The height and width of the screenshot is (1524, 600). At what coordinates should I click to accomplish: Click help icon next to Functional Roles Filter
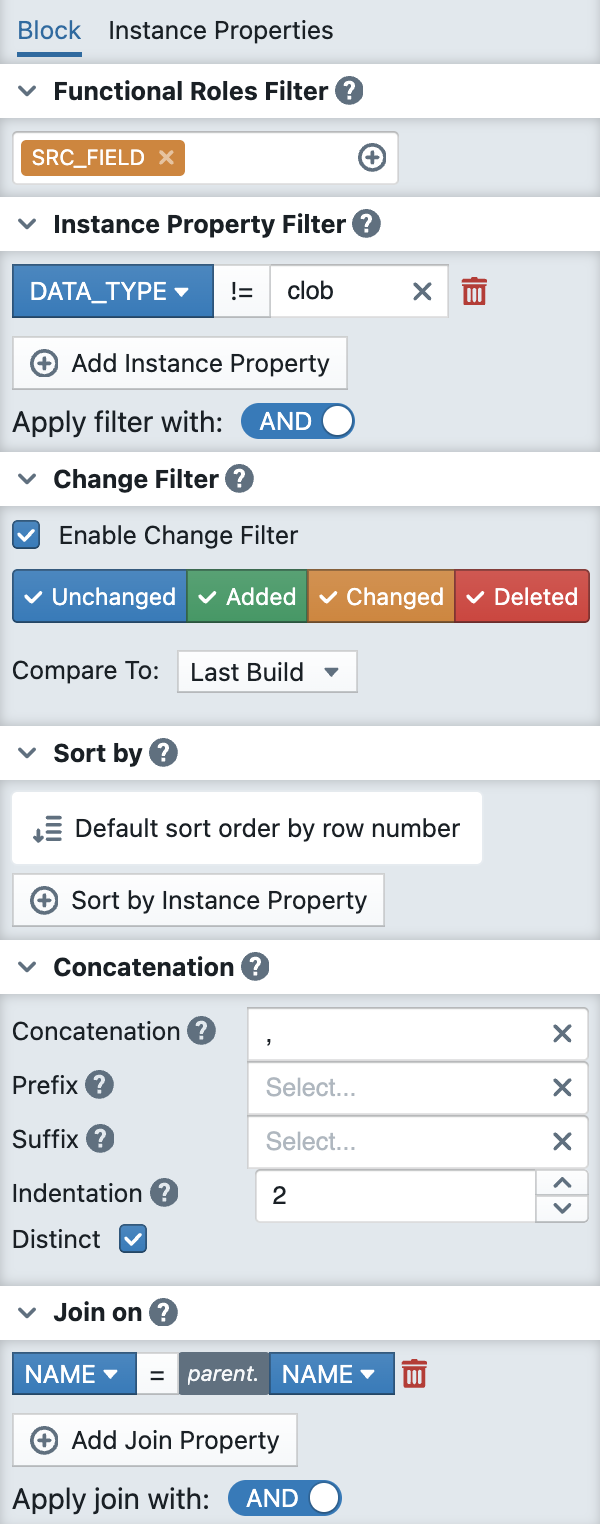348,92
